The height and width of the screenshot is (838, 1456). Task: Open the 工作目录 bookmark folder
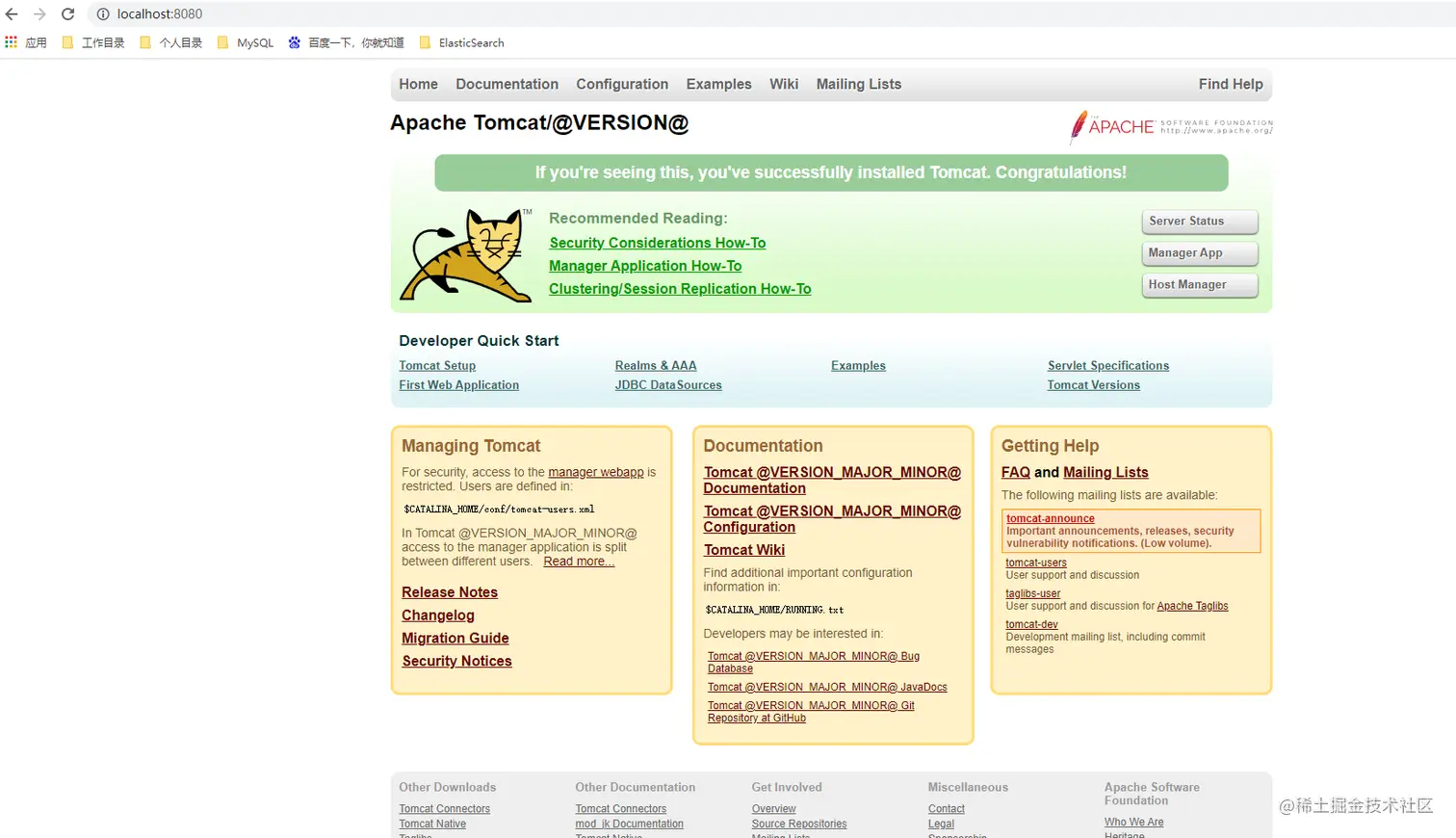(x=93, y=42)
